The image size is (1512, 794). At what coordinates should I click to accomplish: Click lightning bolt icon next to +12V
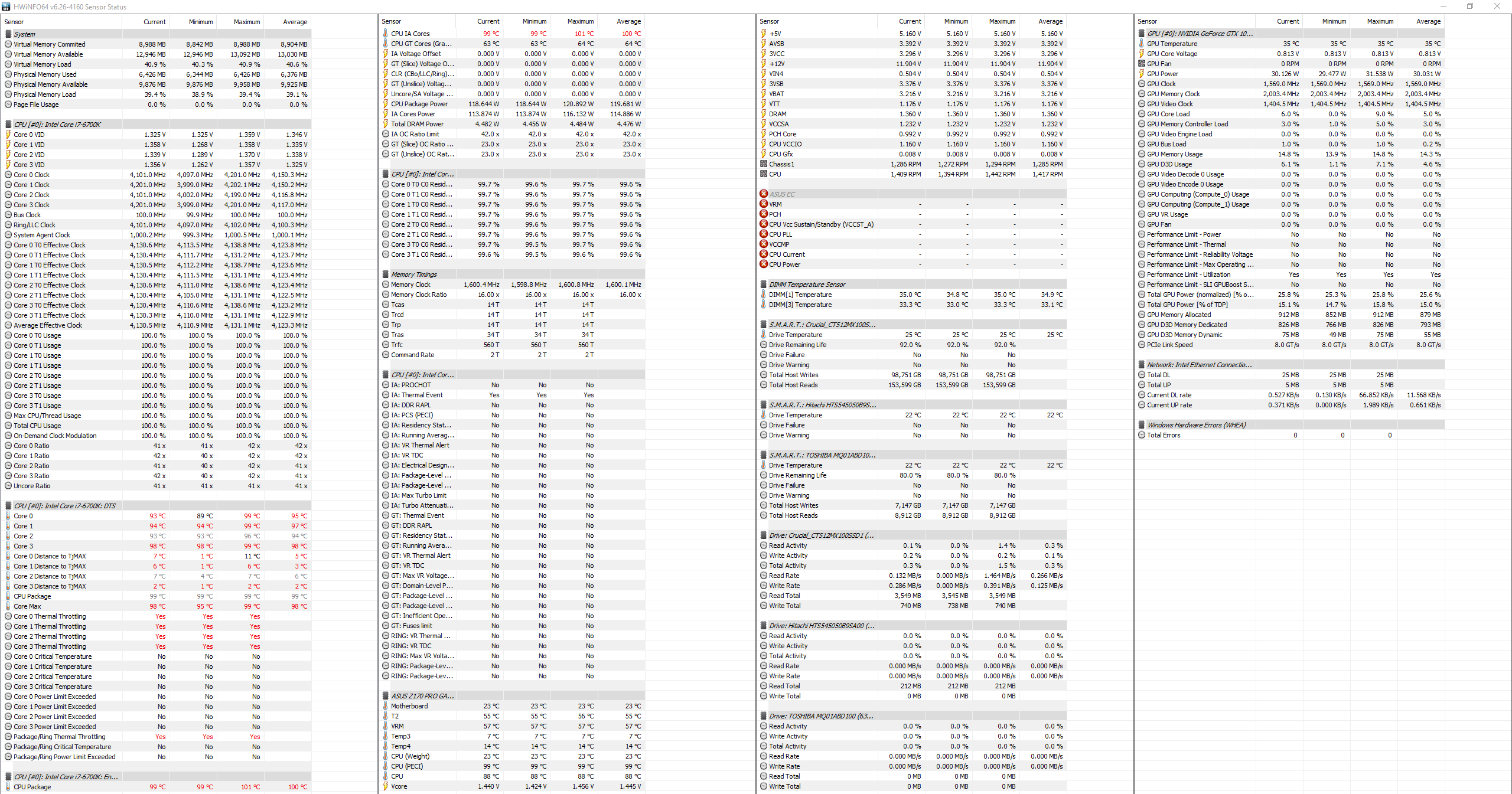pos(763,64)
